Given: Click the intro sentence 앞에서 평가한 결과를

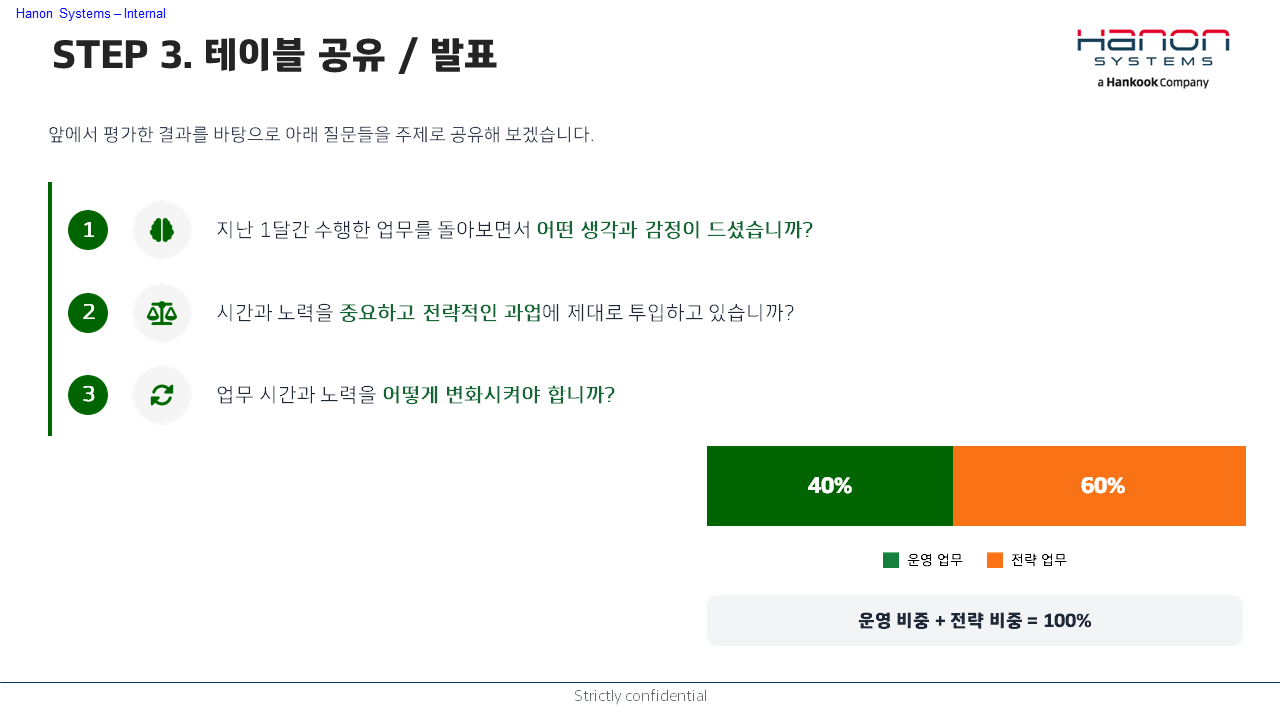Looking at the screenshot, I should [x=321, y=135].
